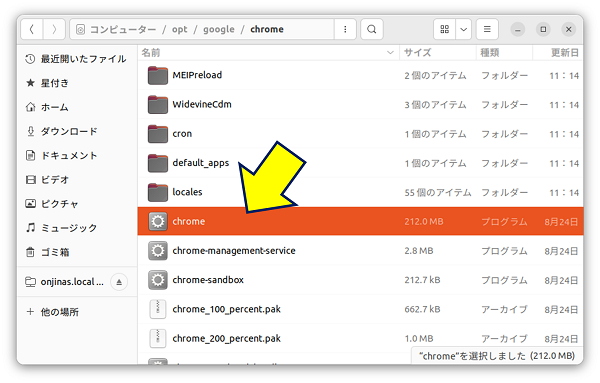The height and width of the screenshot is (383, 600).
Task: Click the コンピューター path segment
Action: pos(123,29)
